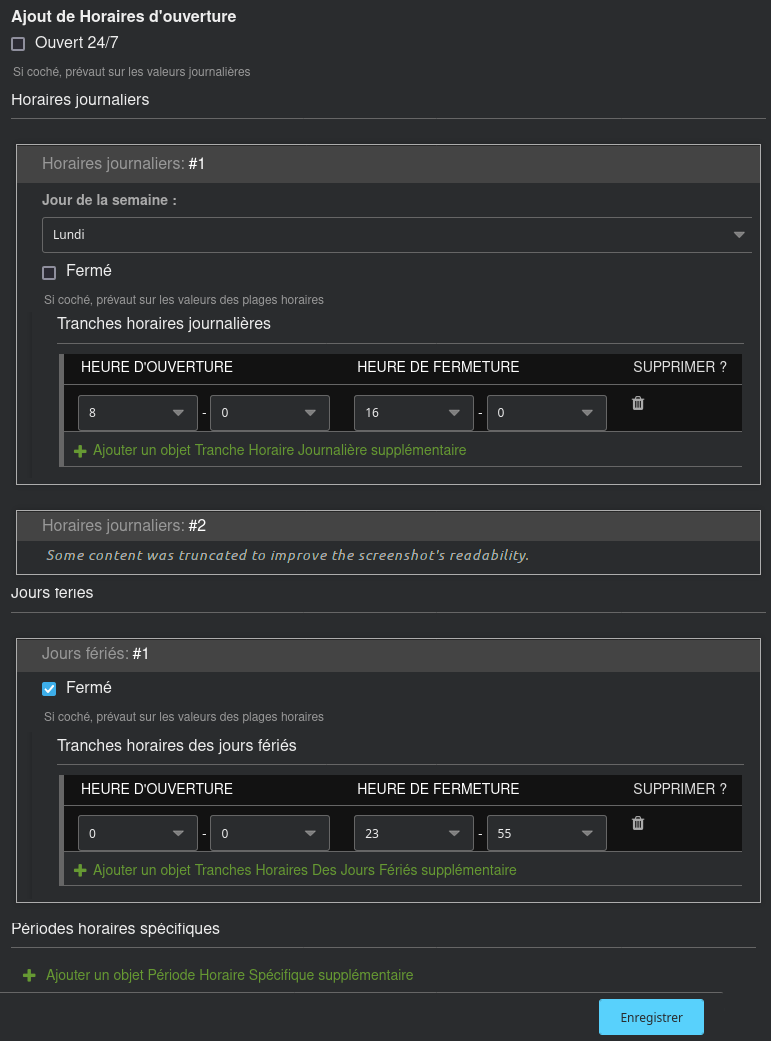
Task: Click the 'Périodes horaires spécifiques' heading
Action: point(116,929)
